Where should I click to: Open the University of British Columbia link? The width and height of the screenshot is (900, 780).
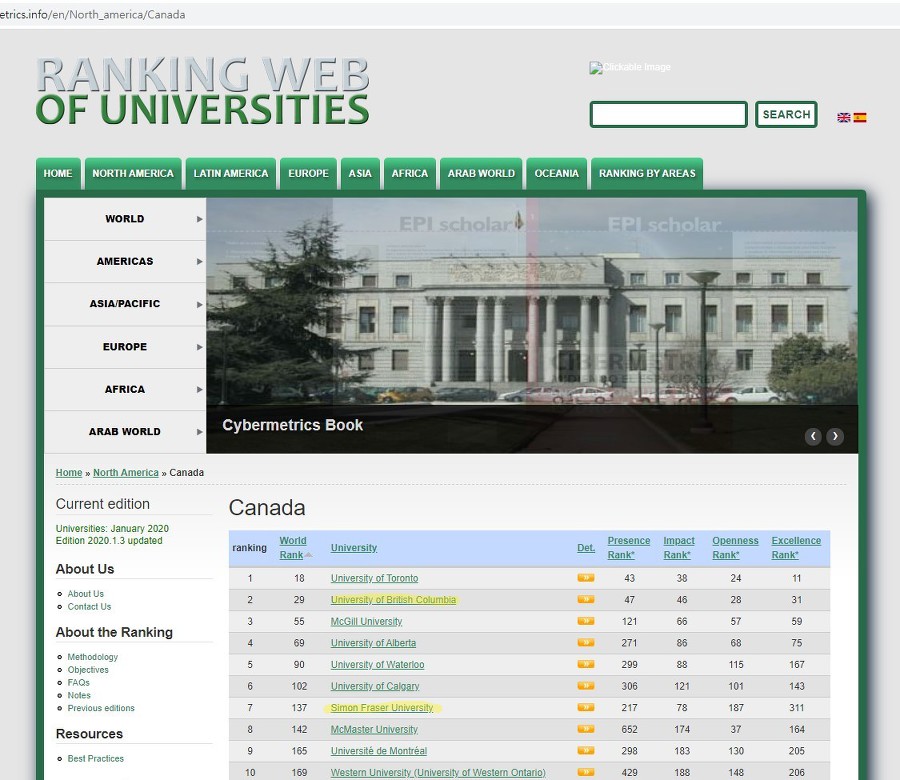[393, 600]
